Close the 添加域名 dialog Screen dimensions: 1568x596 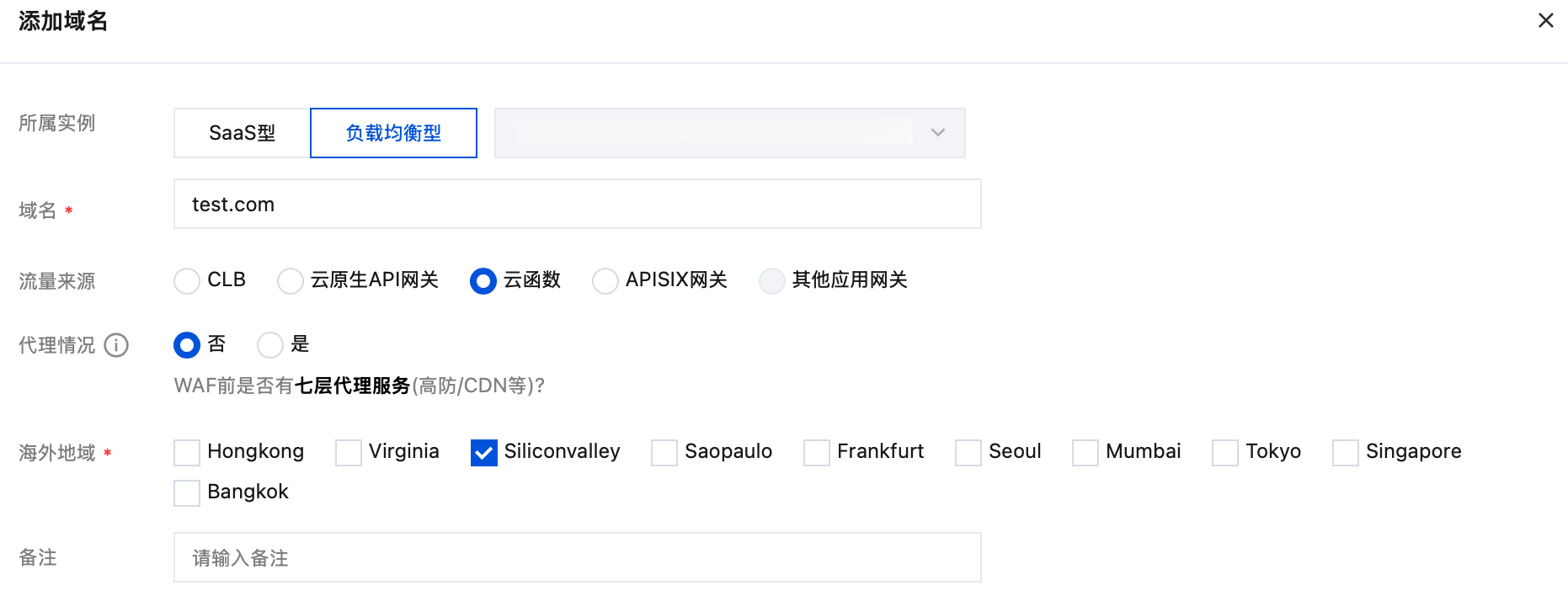point(1545,20)
